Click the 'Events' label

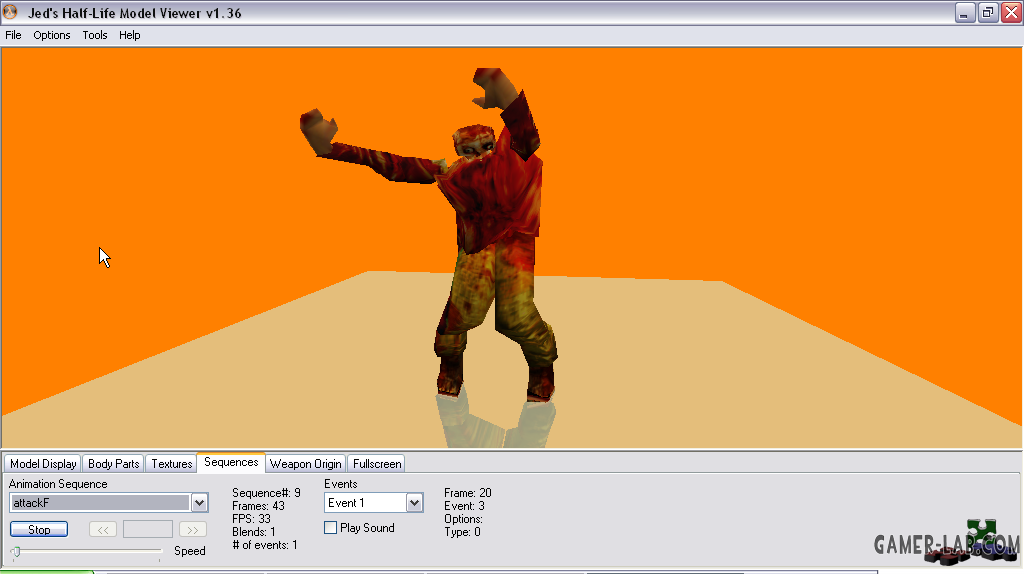pos(341,484)
